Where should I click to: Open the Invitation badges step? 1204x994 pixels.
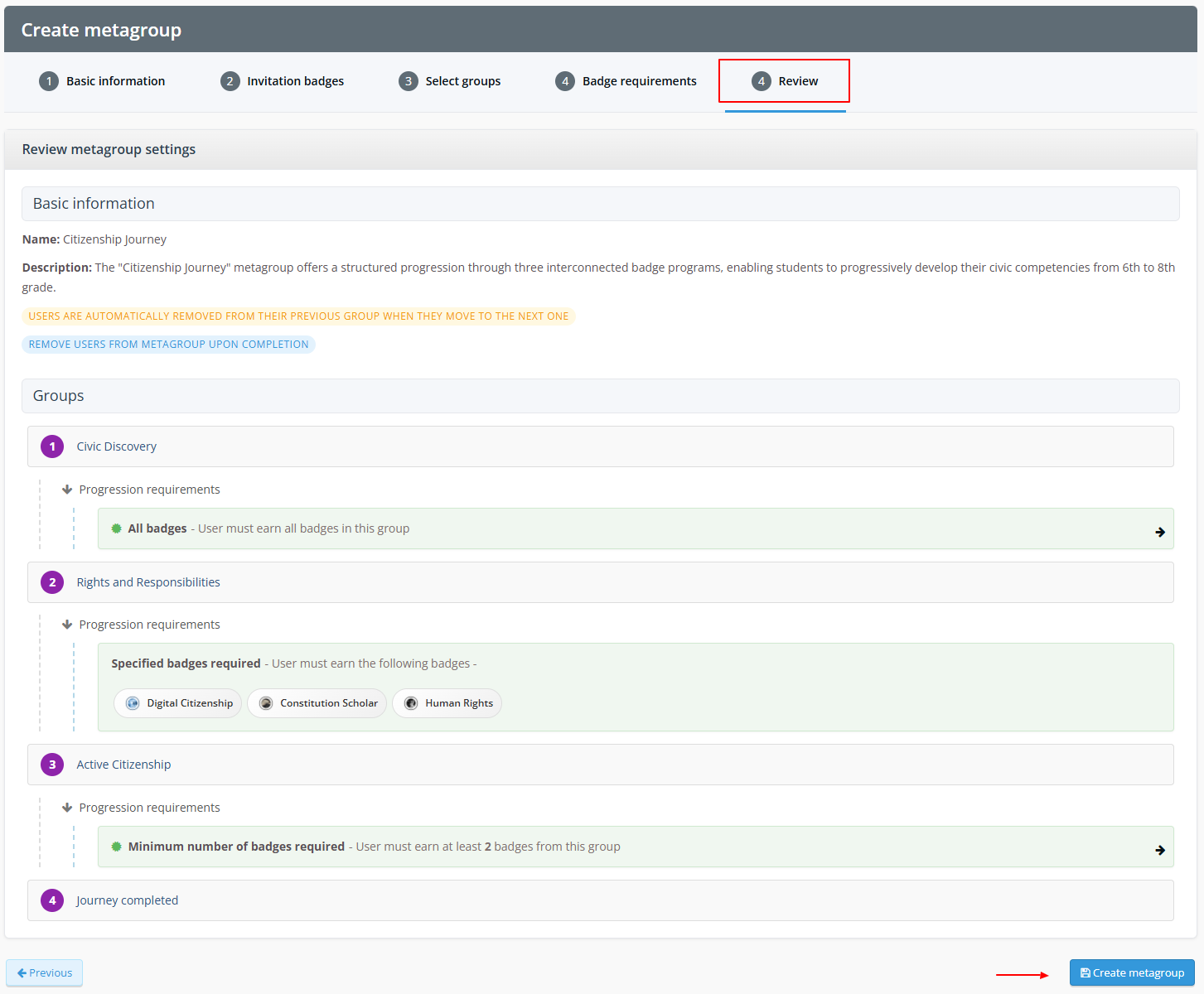(283, 81)
